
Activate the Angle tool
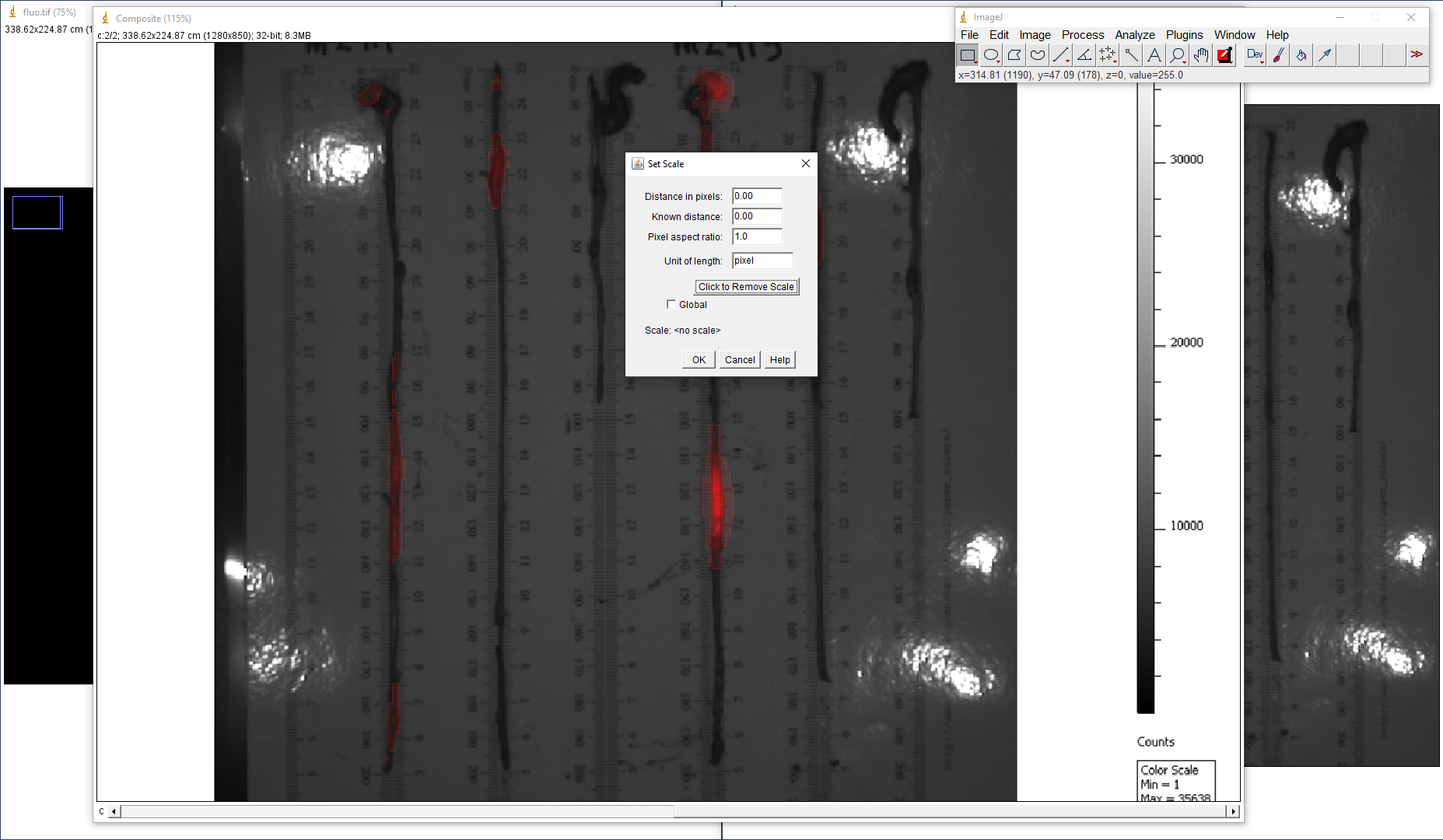tap(1084, 55)
